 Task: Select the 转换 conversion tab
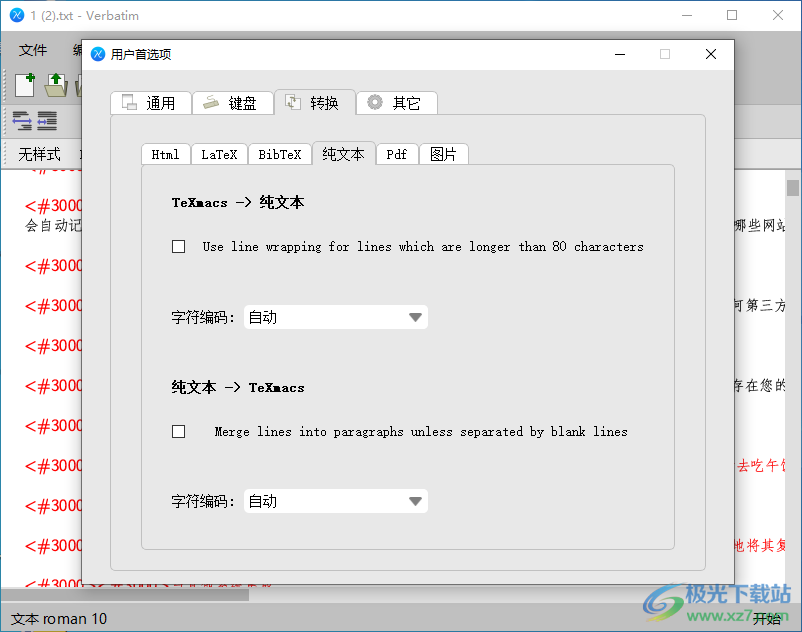click(315, 103)
